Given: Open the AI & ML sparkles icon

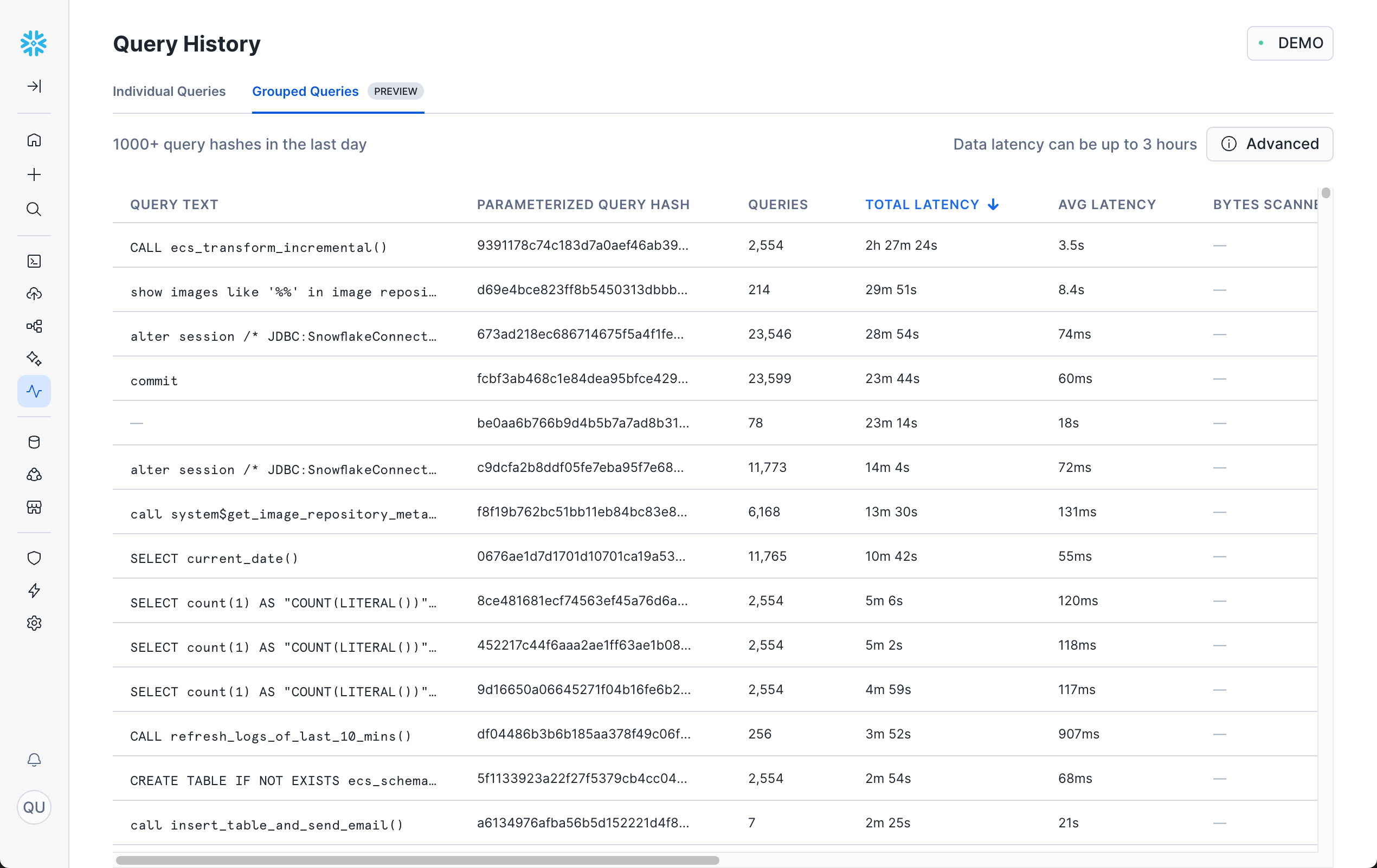Looking at the screenshot, I should point(34,358).
